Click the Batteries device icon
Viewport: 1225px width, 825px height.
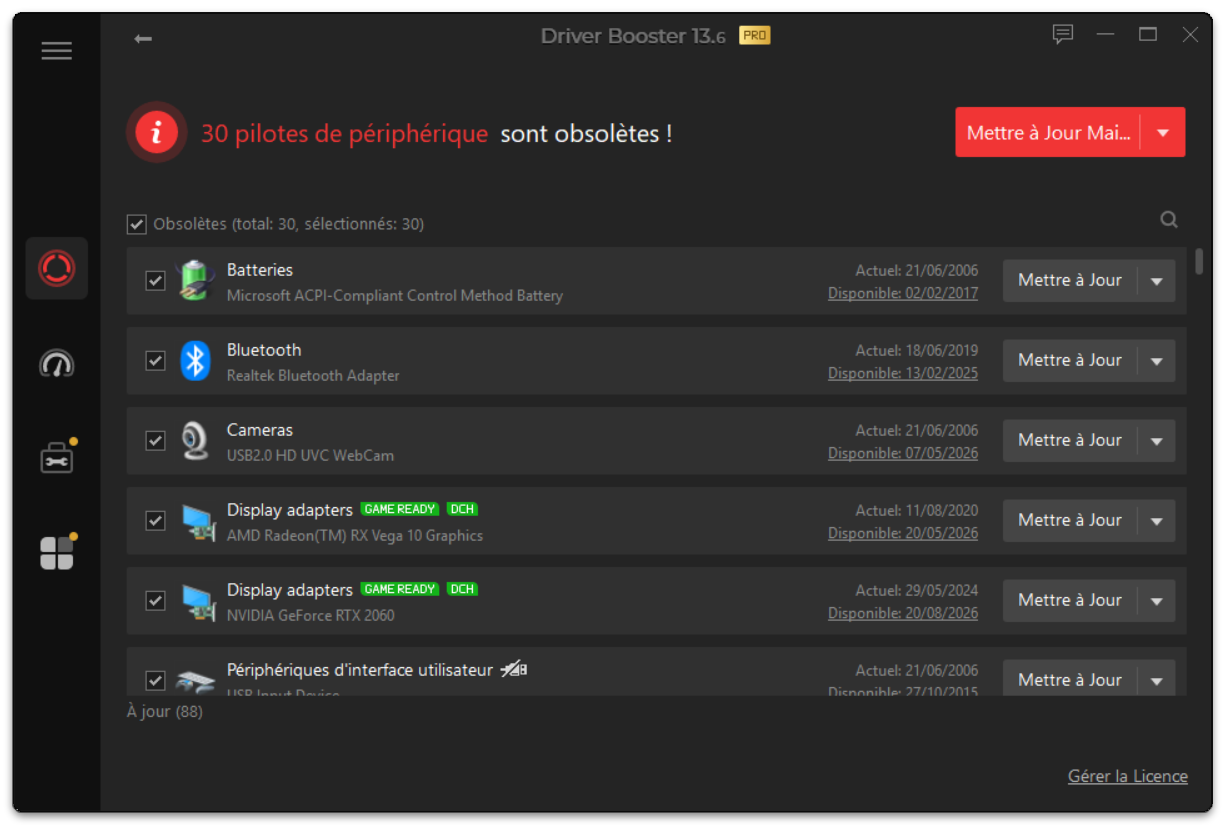point(195,280)
